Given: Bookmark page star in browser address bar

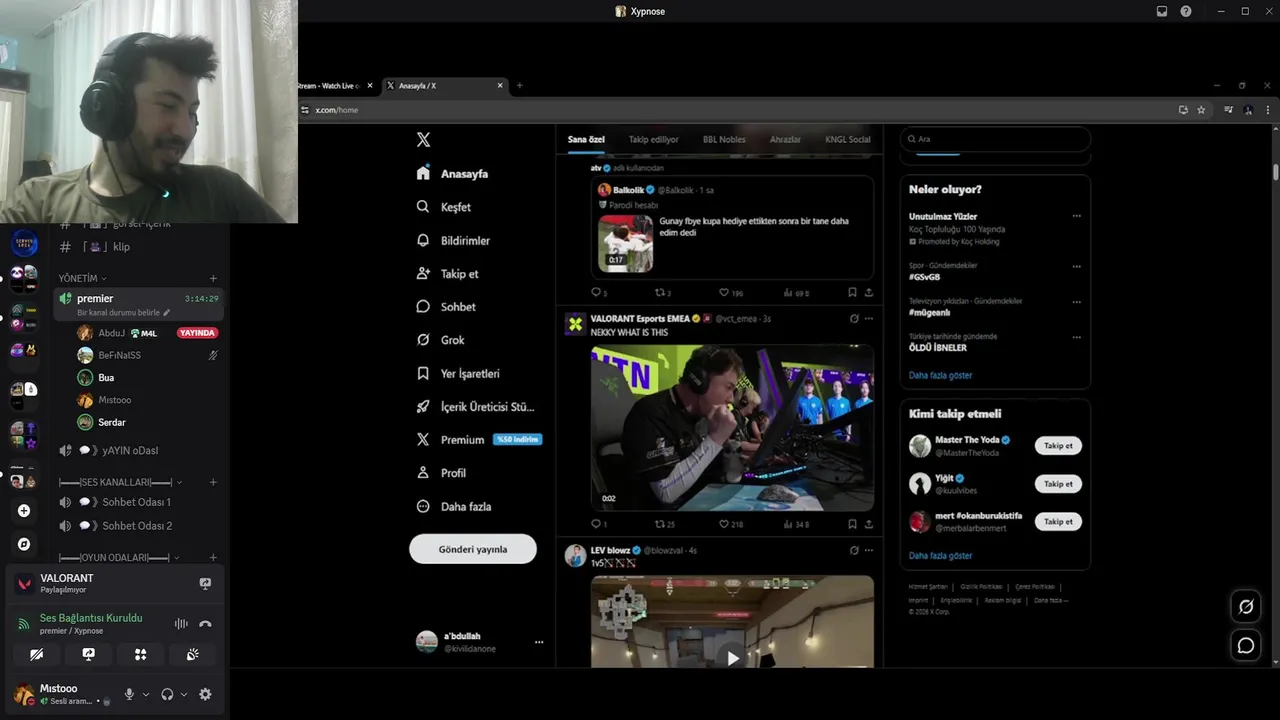Looking at the screenshot, I should [1201, 110].
